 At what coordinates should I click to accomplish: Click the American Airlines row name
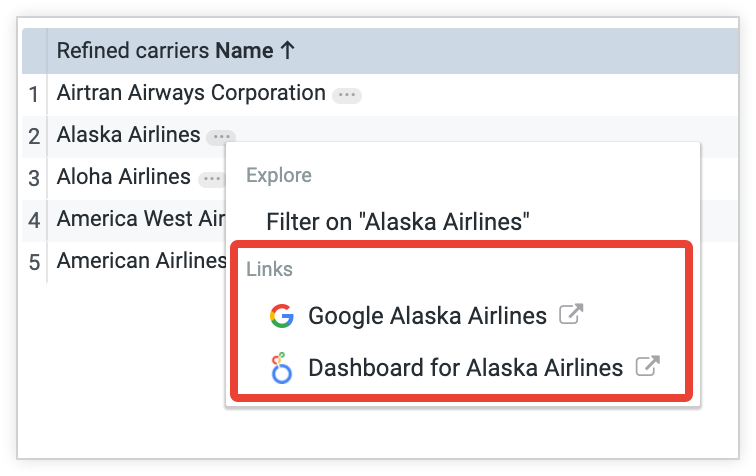(x=141, y=261)
